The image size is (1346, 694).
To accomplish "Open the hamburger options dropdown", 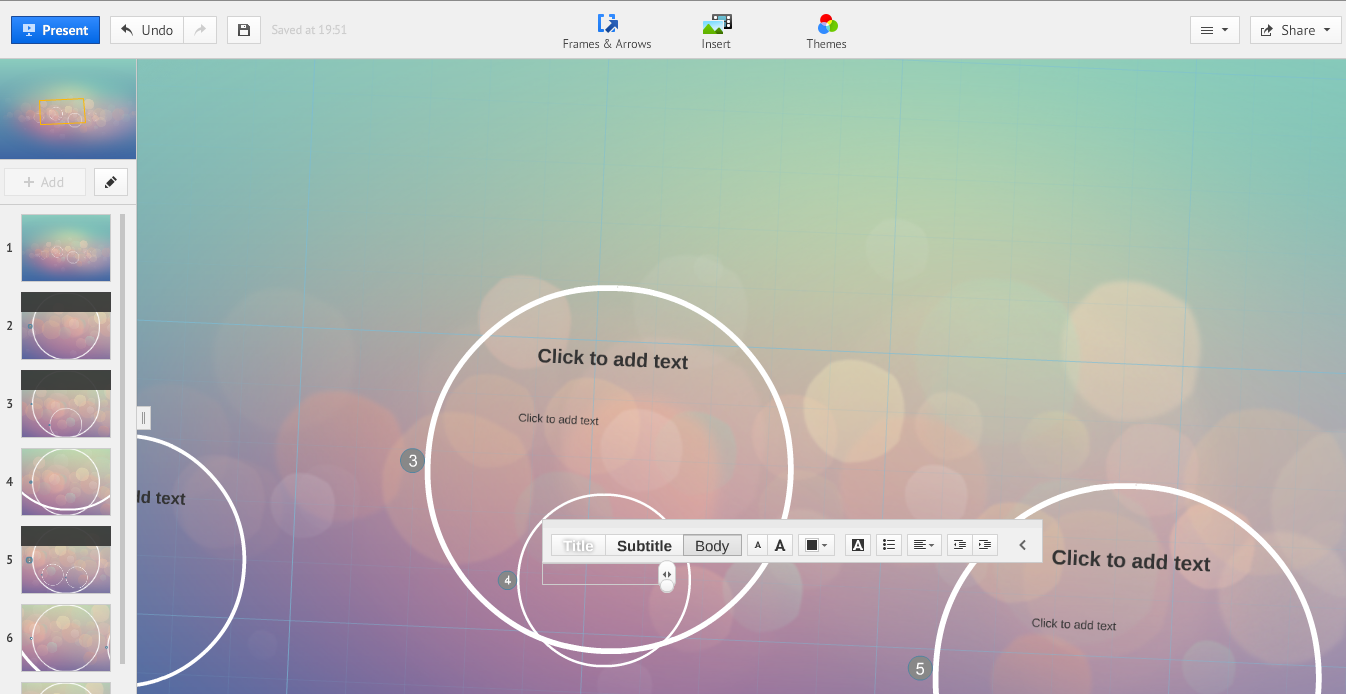I will (x=1215, y=30).
